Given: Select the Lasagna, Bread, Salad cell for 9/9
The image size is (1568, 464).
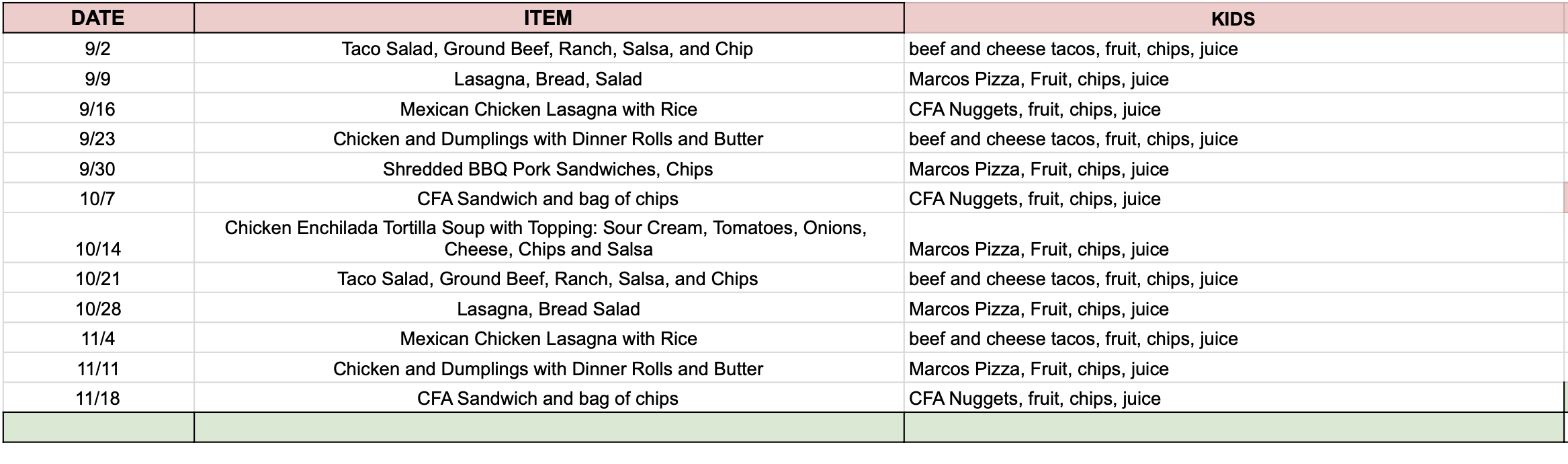Looking at the screenshot, I should (x=549, y=79).
